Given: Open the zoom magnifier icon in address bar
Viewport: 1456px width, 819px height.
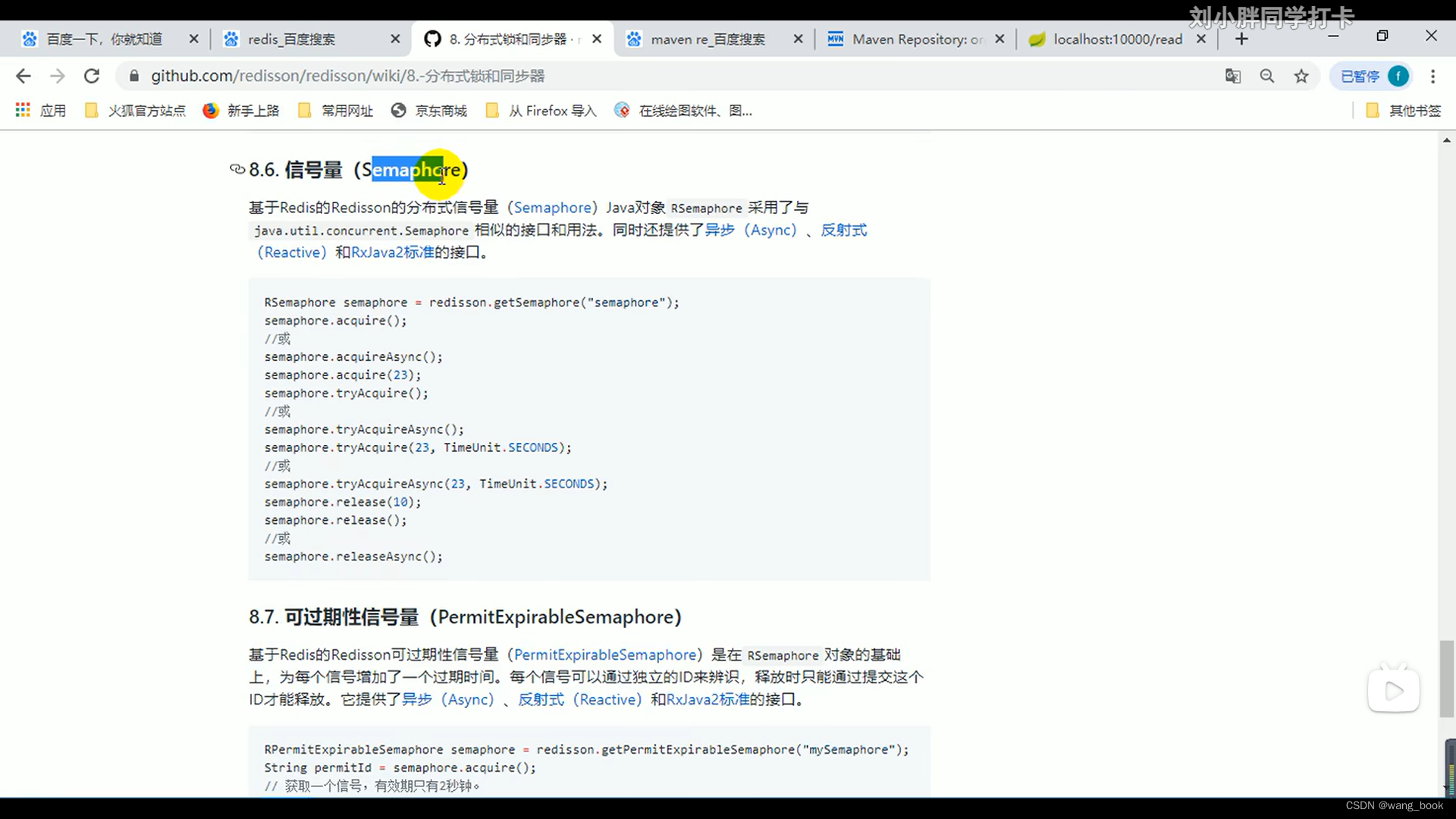Looking at the screenshot, I should 1267,76.
